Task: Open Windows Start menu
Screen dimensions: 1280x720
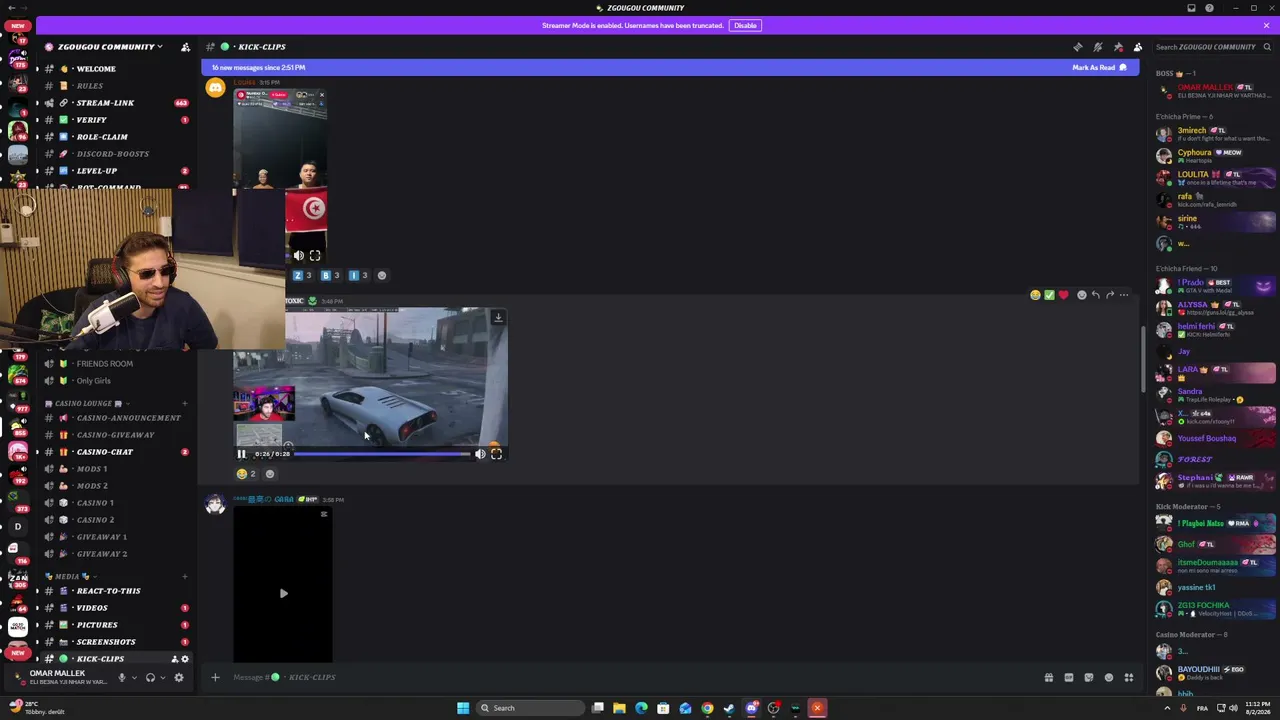Action: (463, 708)
